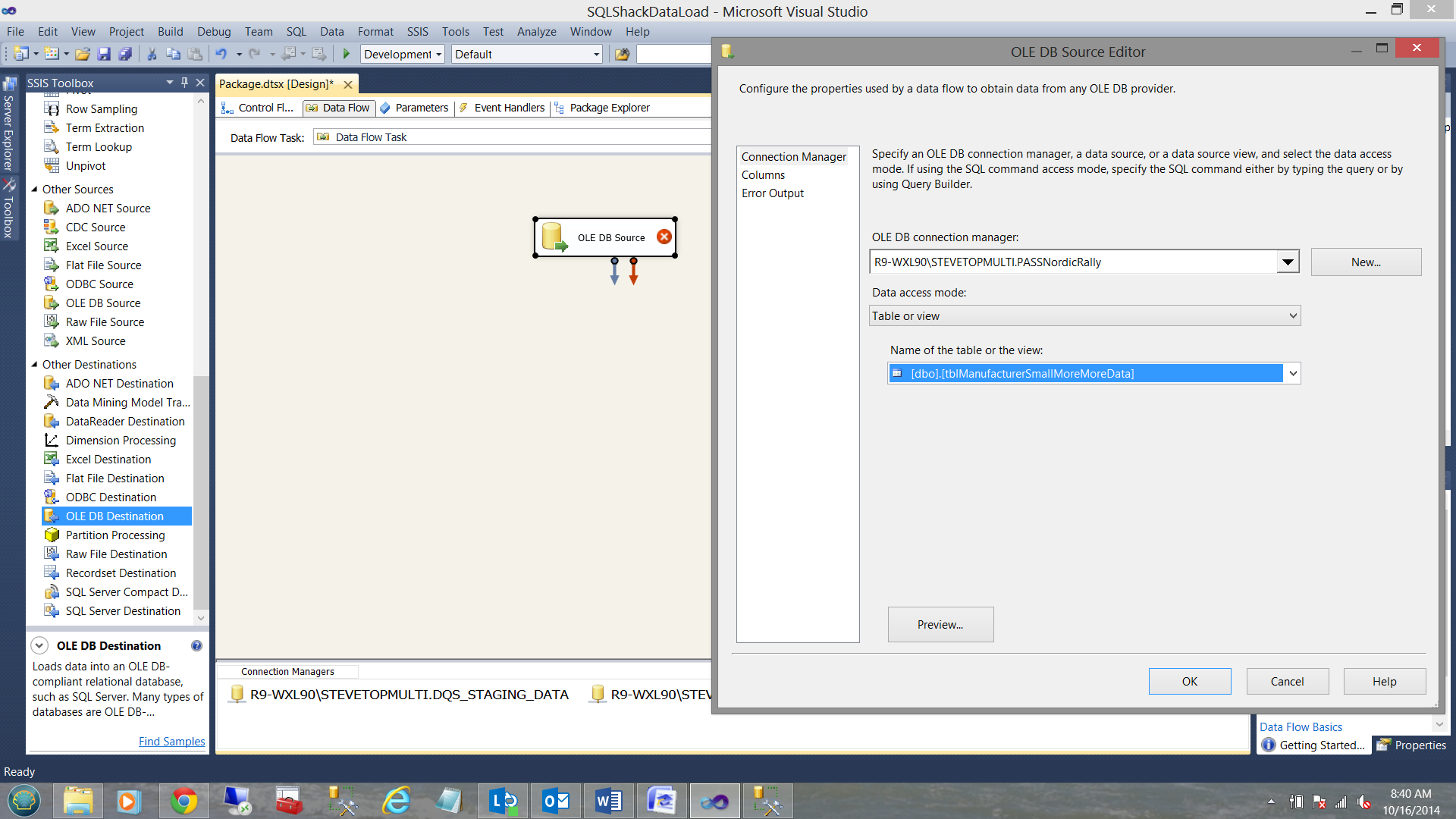The image size is (1456, 819).
Task: Open the SSIS menu
Action: coord(417,32)
